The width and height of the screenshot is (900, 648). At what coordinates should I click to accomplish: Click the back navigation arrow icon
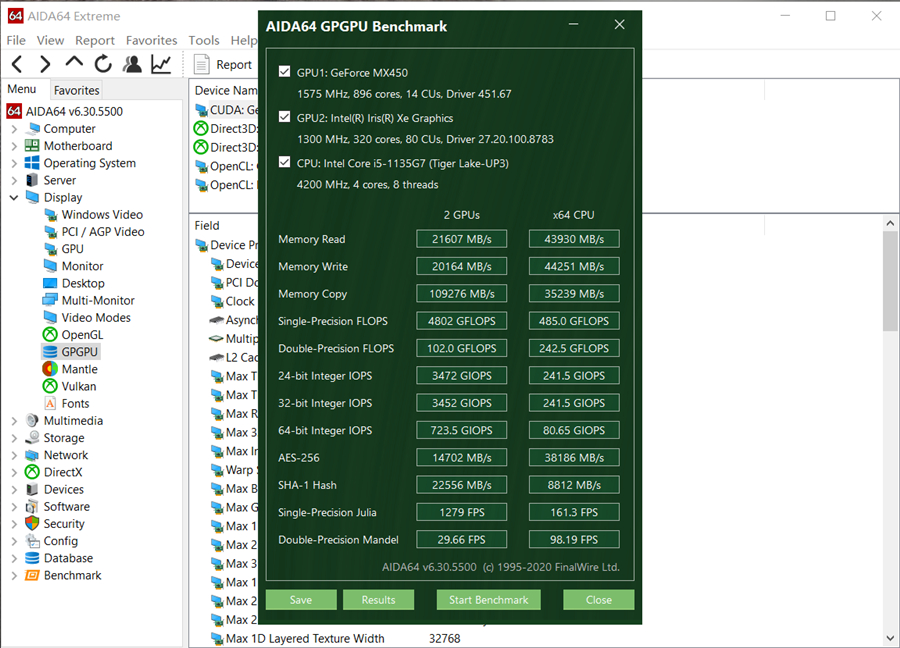[17, 65]
